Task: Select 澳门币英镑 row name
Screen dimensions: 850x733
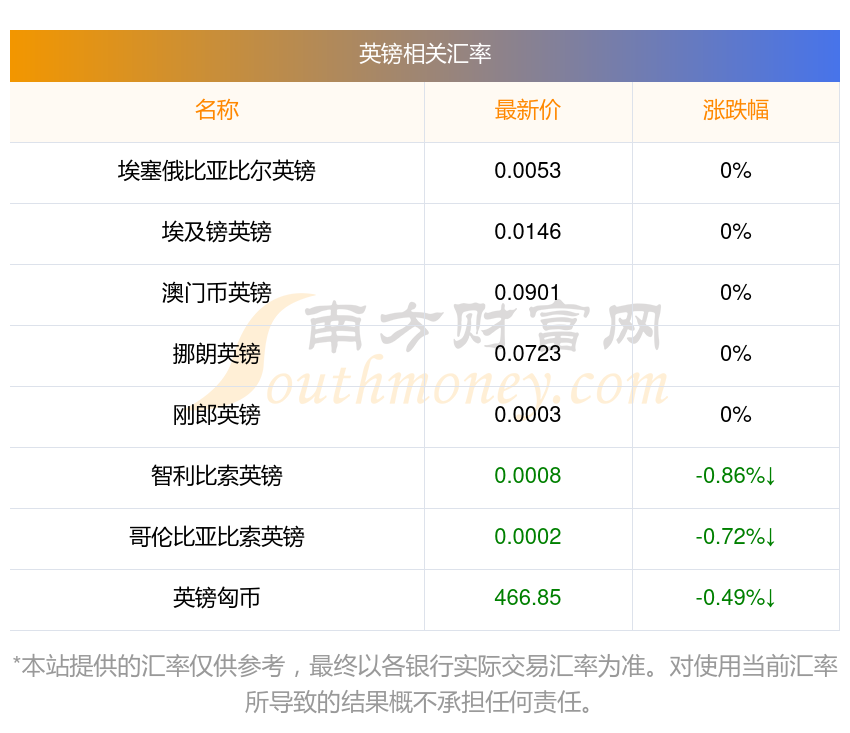Action: pos(216,293)
